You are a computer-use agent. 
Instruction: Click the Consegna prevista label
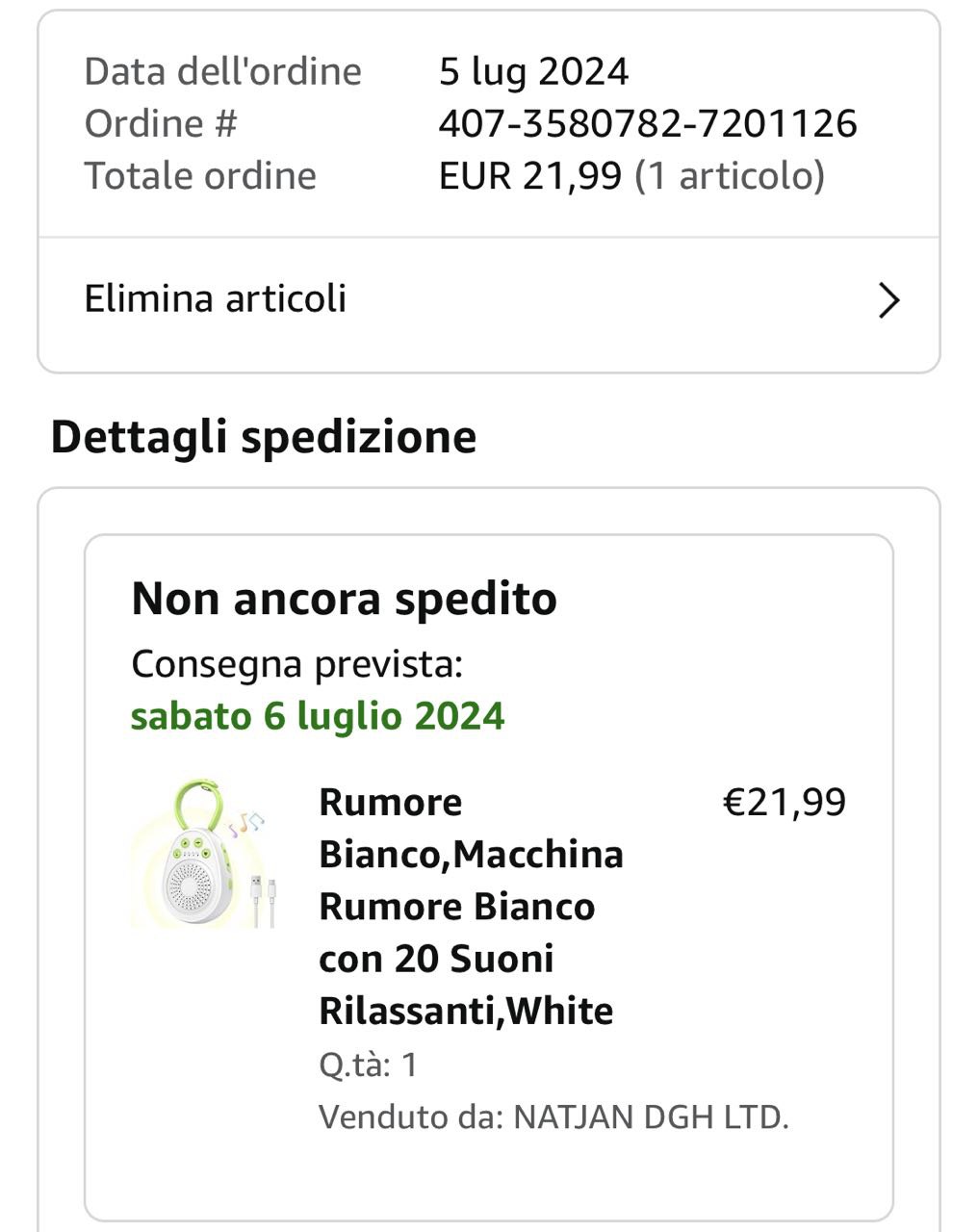click(296, 663)
